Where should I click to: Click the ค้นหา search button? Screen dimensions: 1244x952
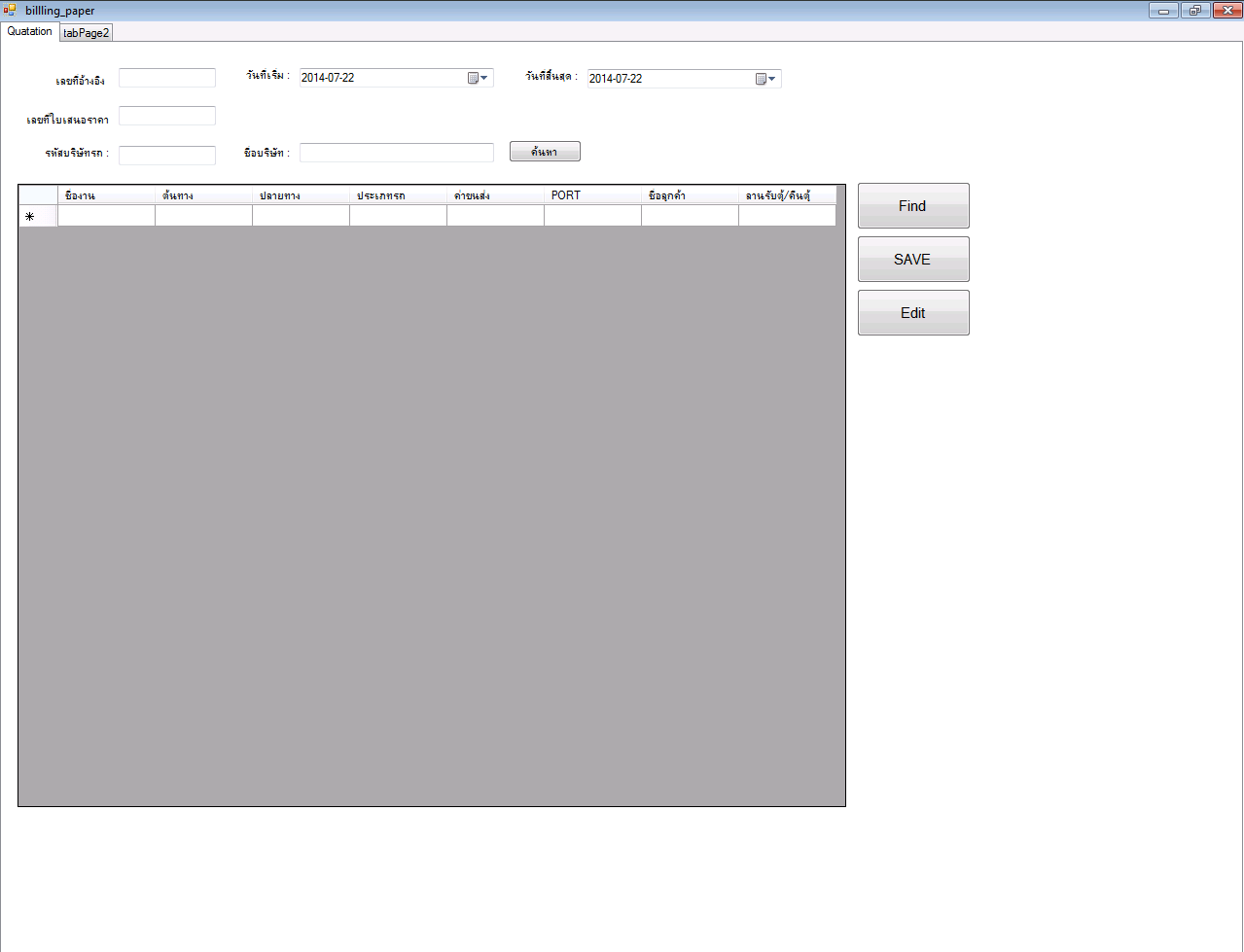(545, 152)
